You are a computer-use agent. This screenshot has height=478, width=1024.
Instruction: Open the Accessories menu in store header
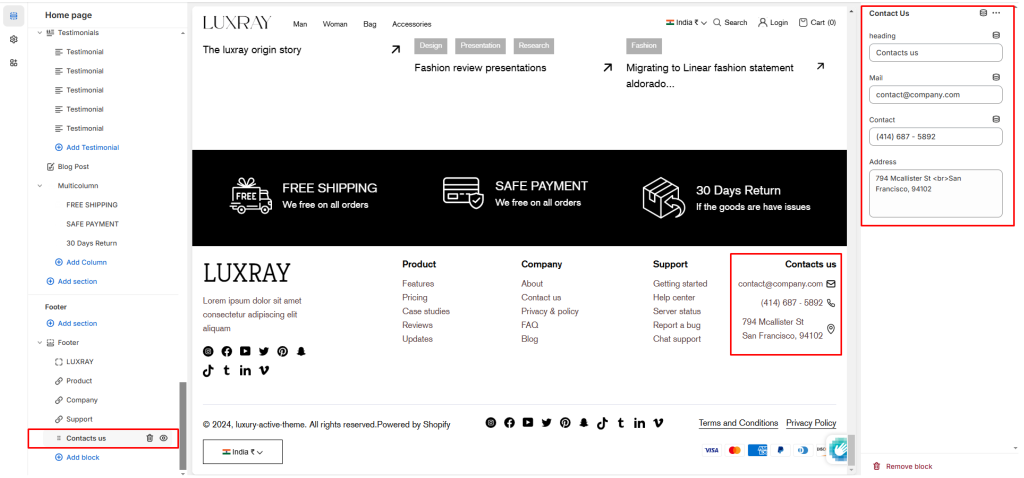tap(411, 24)
